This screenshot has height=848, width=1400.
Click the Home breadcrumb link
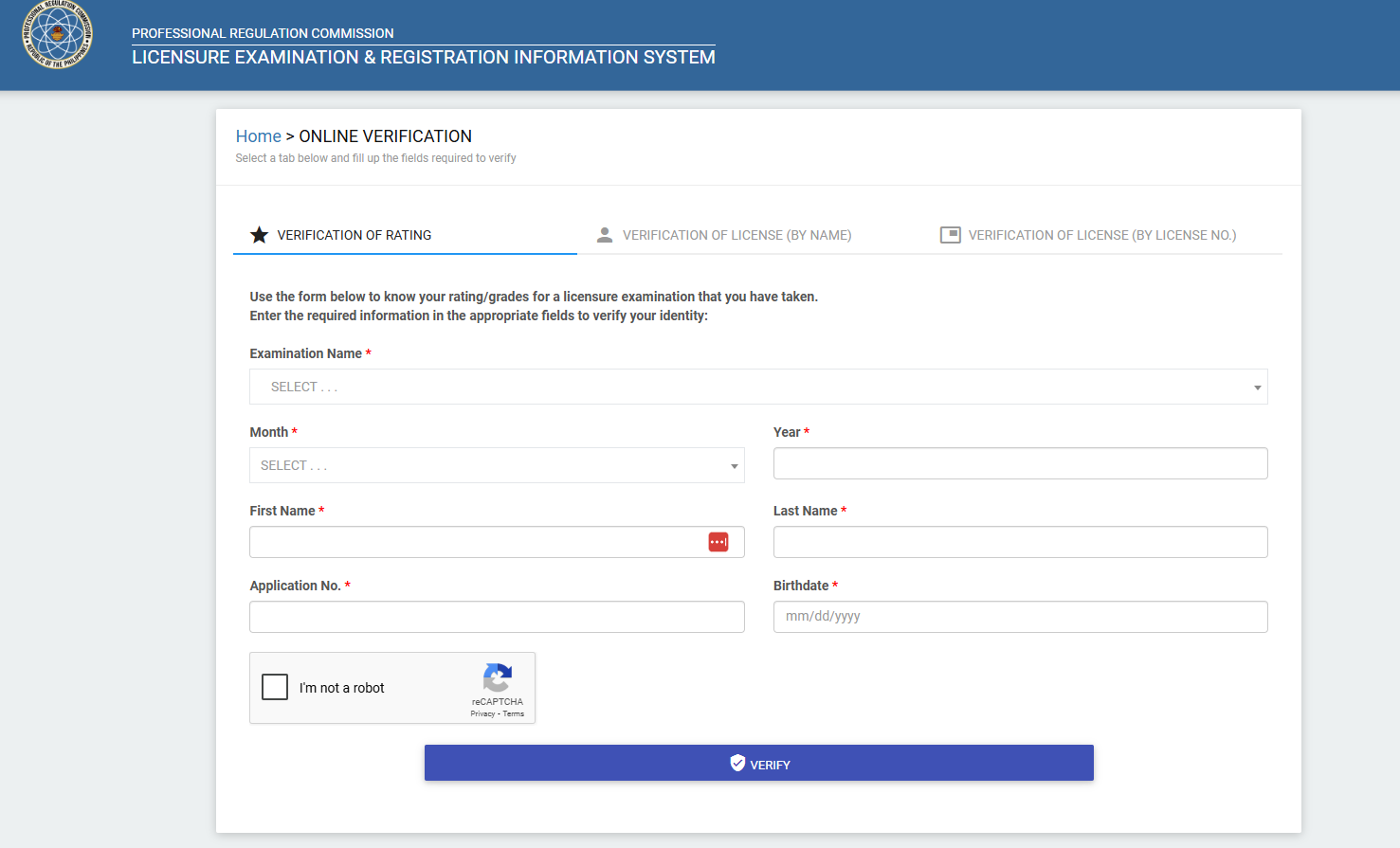click(258, 135)
